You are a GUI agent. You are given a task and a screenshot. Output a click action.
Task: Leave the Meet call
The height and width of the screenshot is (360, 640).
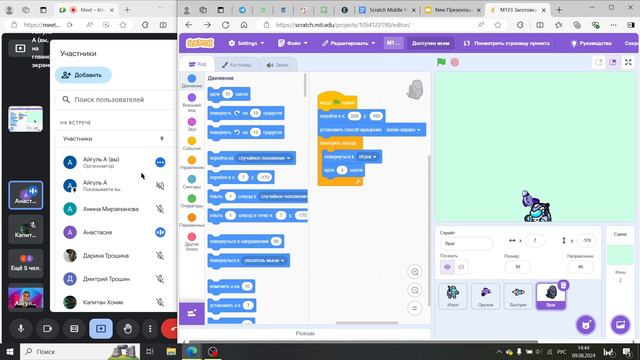169,329
